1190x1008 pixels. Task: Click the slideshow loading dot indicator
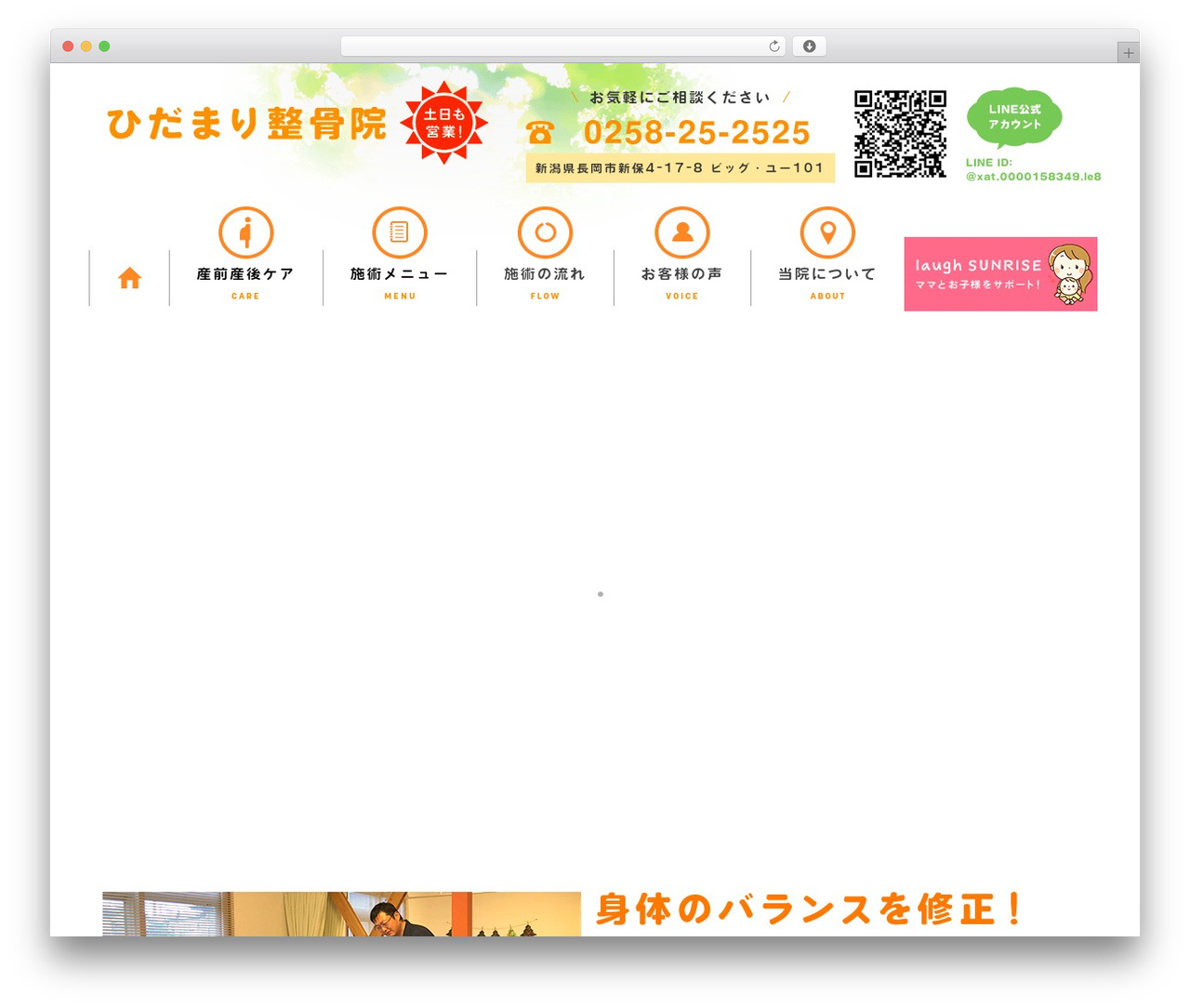pos(601,594)
